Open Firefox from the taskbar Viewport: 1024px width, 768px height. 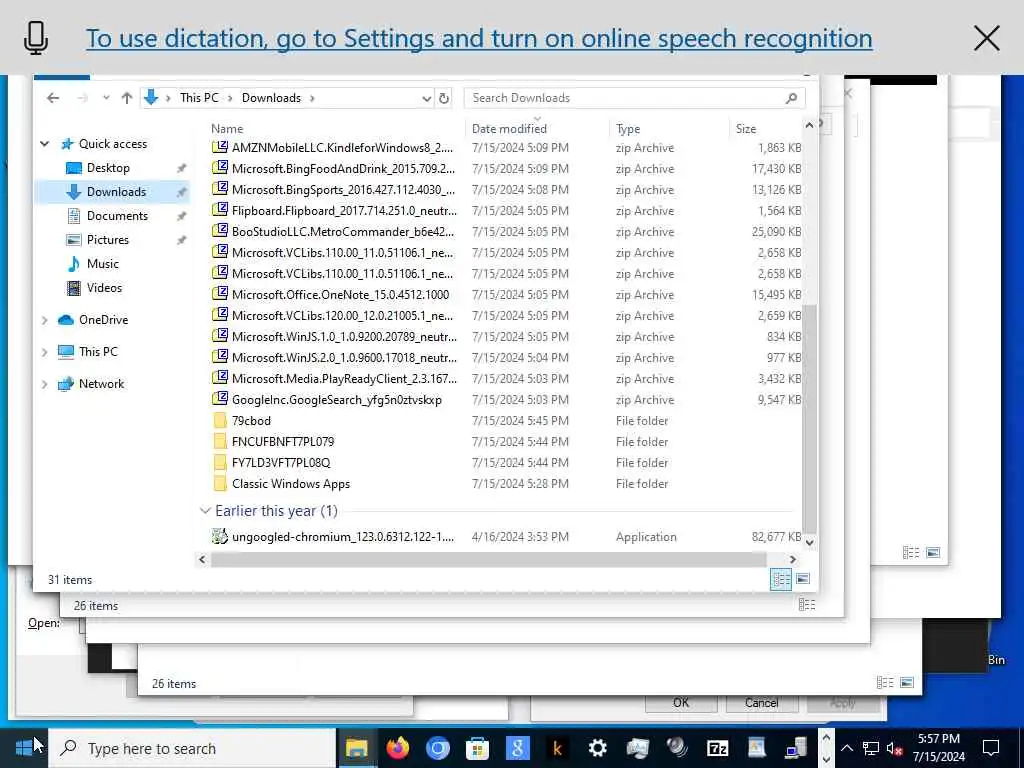coord(397,748)
